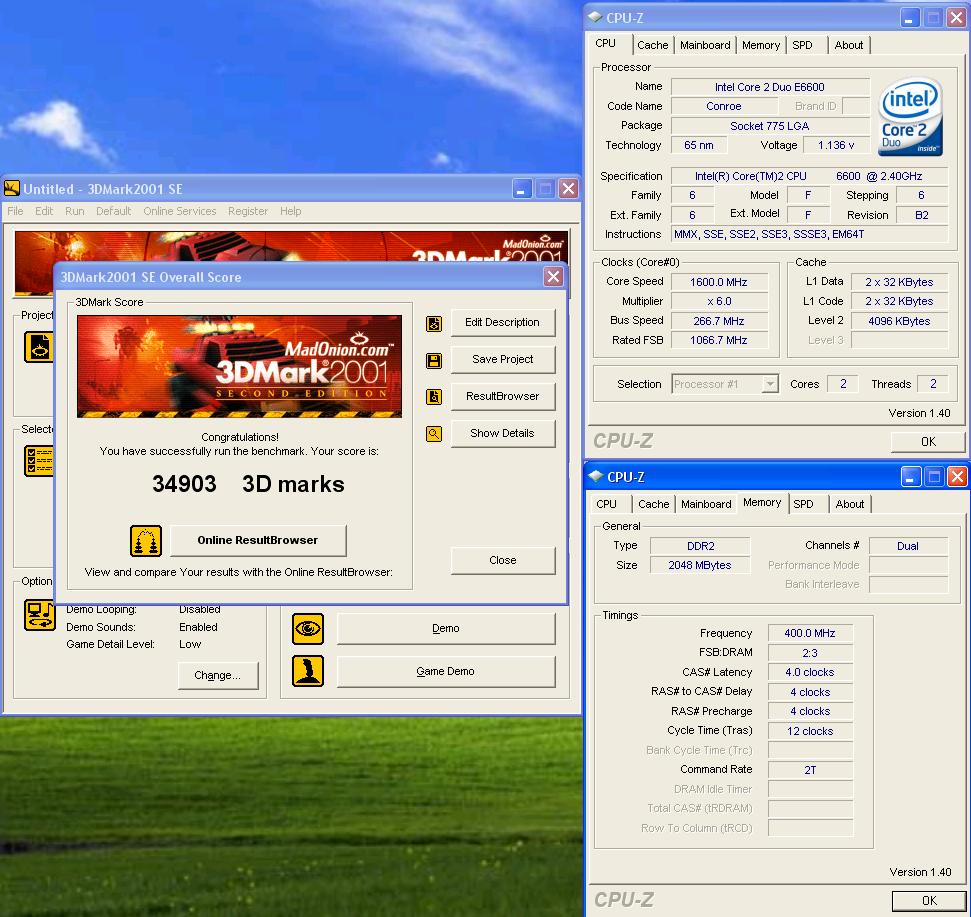
Task: Open the Help menu in 3DMark2001
Action: click(290, 211)
